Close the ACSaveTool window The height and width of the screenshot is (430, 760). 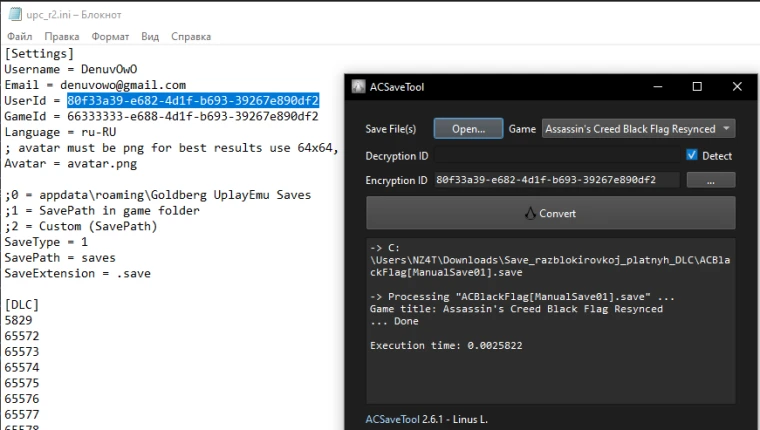pyautogui.click(x=737, y=86)
